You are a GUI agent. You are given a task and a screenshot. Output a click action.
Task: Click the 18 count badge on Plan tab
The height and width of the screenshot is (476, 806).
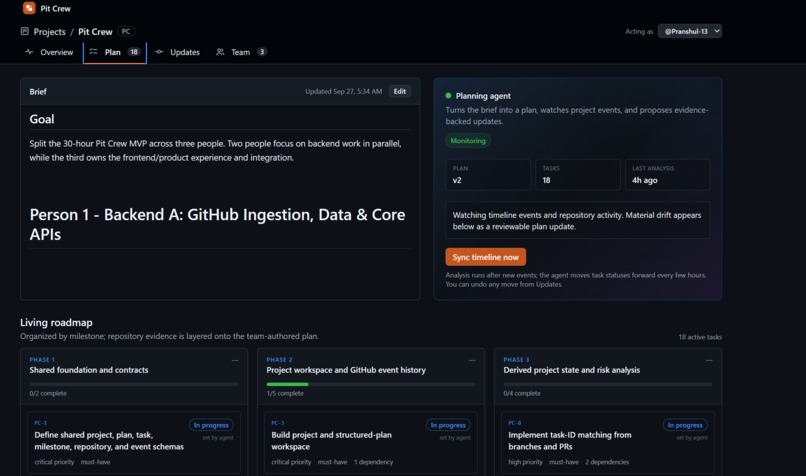[x=134, y=52]
